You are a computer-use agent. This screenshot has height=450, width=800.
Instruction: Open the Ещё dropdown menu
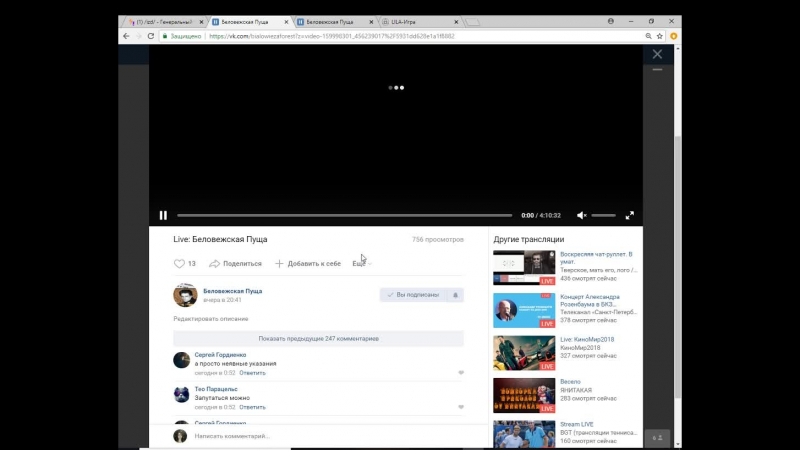tap(362, 263)
